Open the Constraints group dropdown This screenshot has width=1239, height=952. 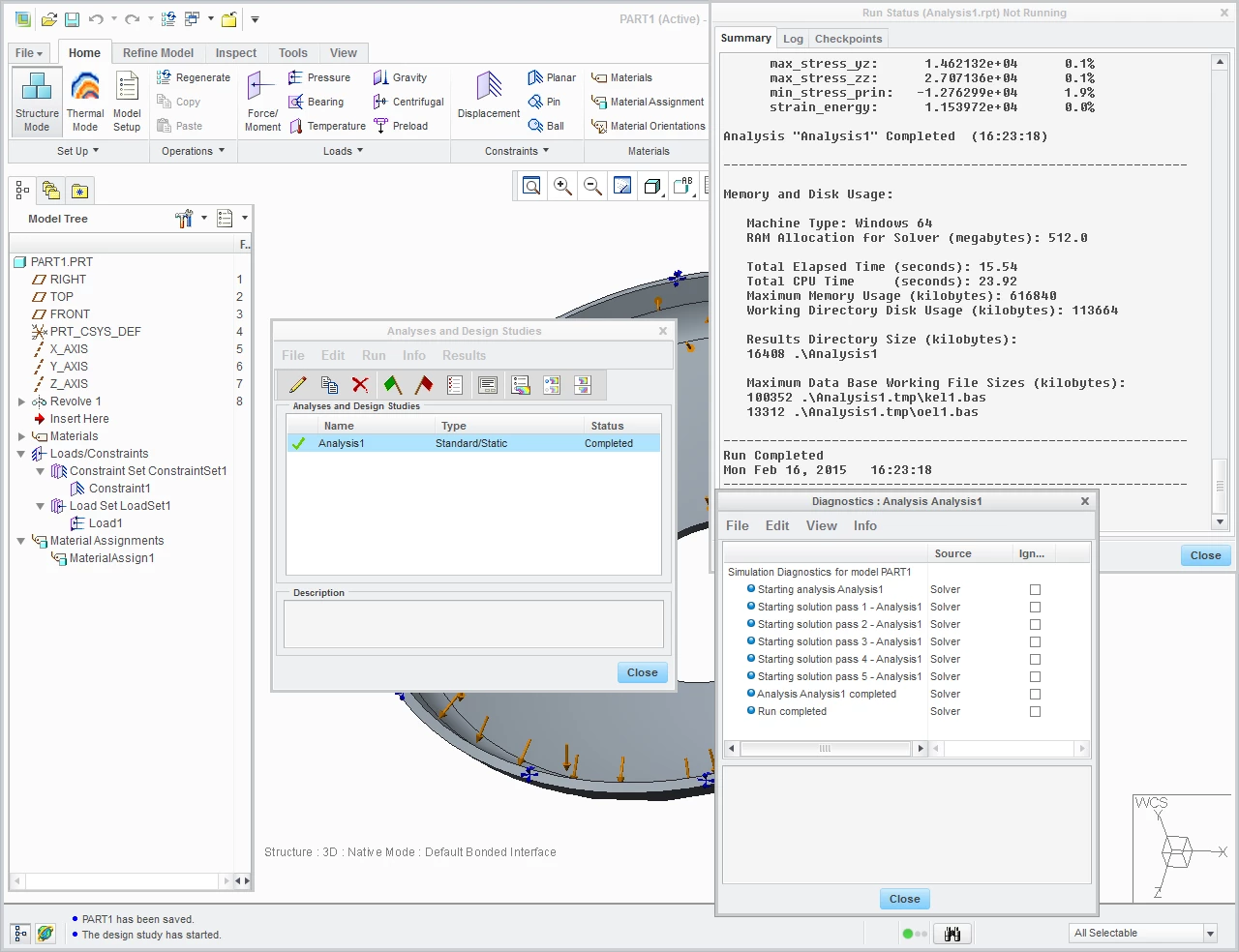(517, 151)
